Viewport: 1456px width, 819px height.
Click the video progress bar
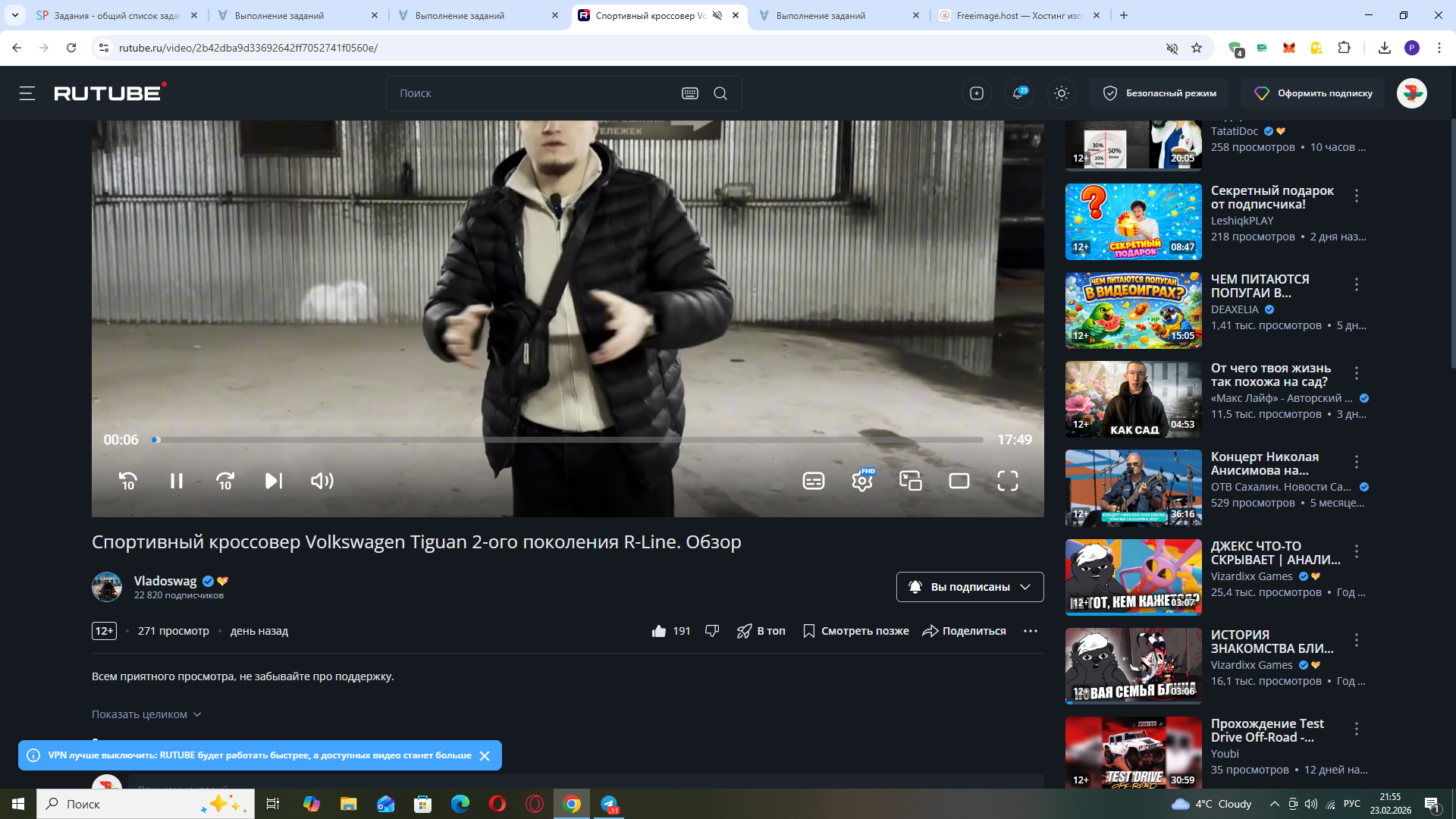(x=569, y=440)
